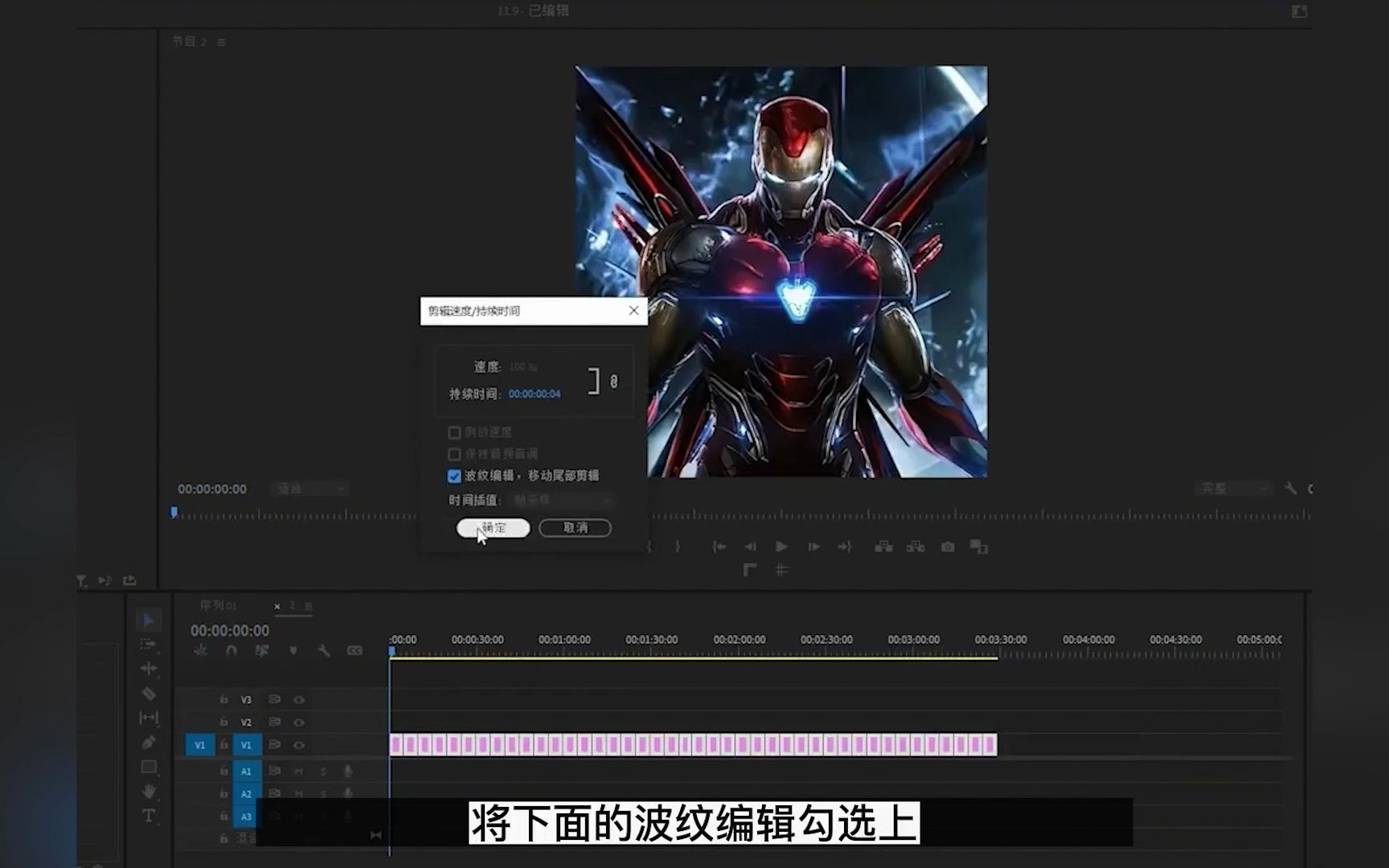Open the sequence panel hamburger menu
The image size is (1389, 868).
(x=309, y=606)
